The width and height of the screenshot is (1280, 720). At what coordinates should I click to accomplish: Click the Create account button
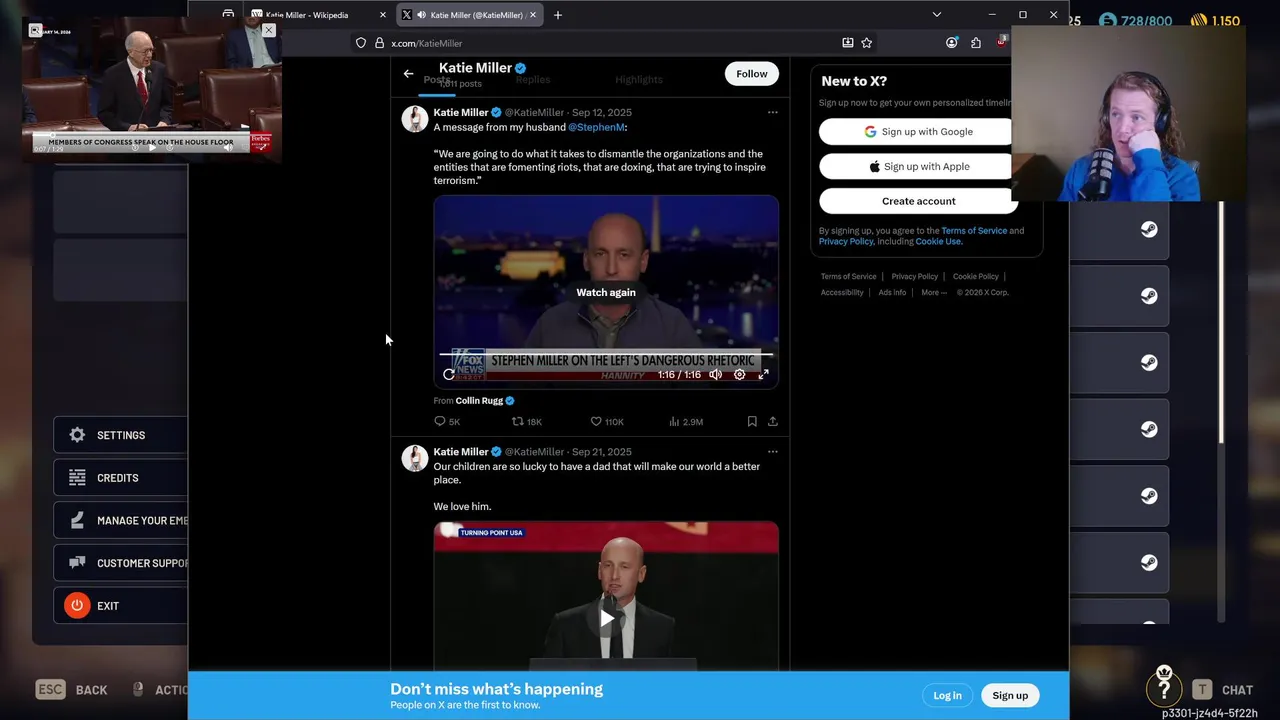pyautogui.click(x=918, y=201)
